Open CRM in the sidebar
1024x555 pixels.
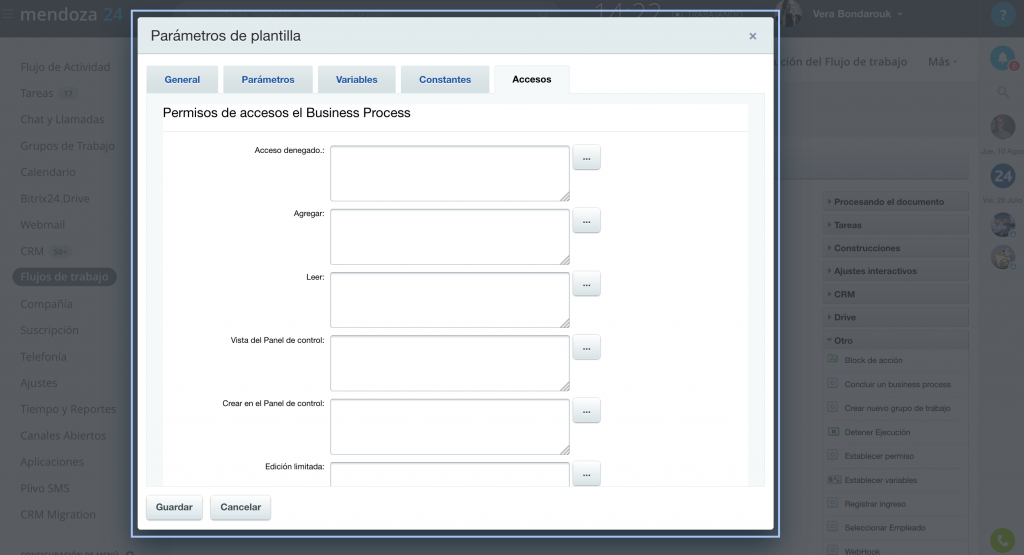pos(32,251)
